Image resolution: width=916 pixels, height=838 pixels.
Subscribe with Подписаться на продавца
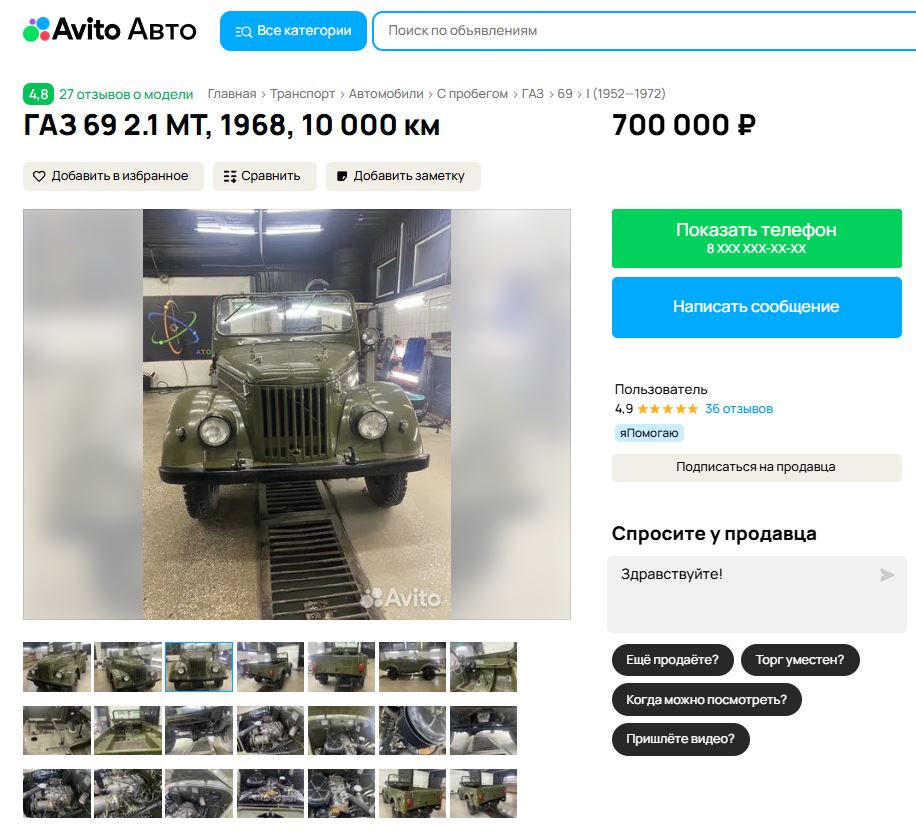point(757,468)
